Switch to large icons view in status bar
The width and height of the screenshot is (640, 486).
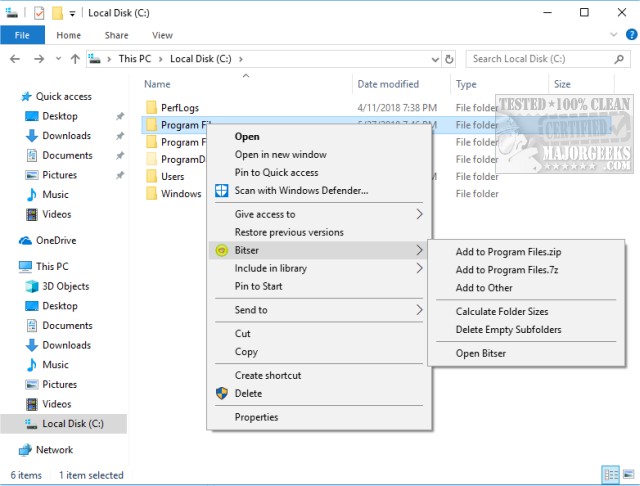tap(627, 474)
